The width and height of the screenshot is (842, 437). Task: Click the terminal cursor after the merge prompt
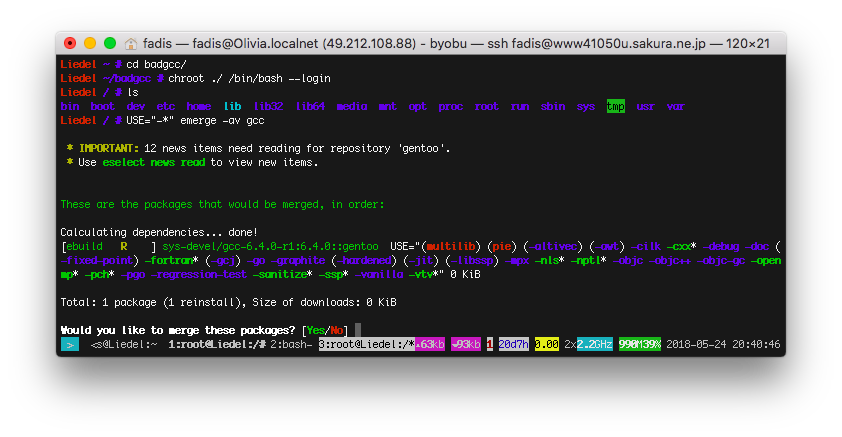coord(358,330)
